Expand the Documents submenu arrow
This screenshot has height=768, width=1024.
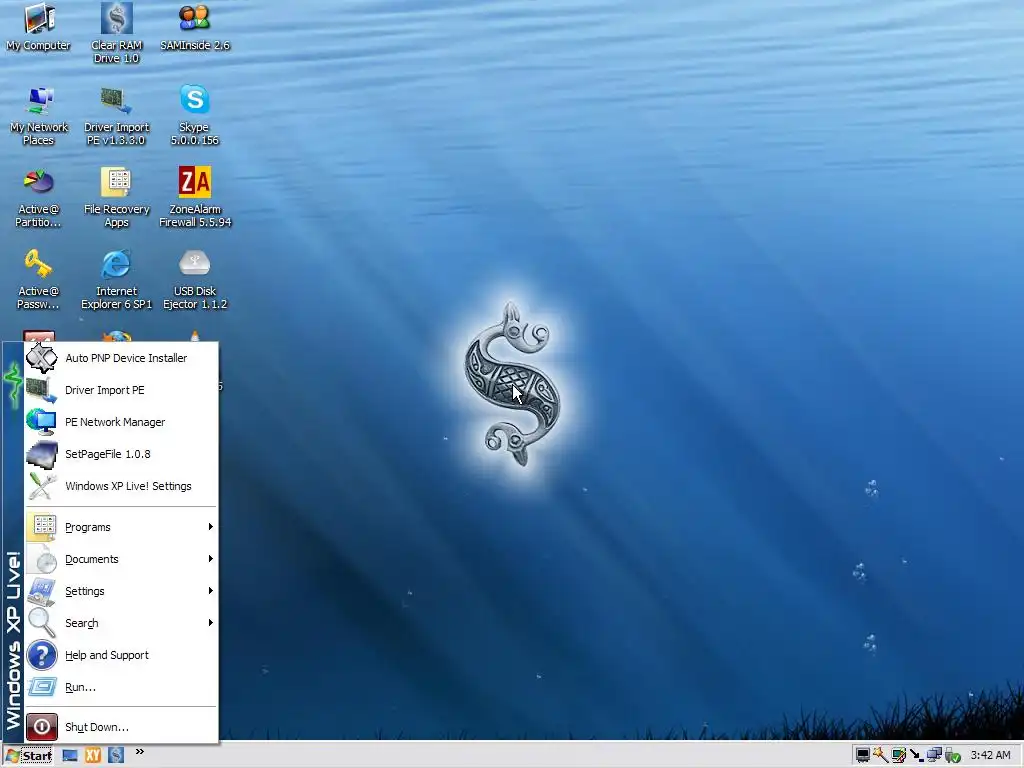pyautogui.click(x=210, y=558)
